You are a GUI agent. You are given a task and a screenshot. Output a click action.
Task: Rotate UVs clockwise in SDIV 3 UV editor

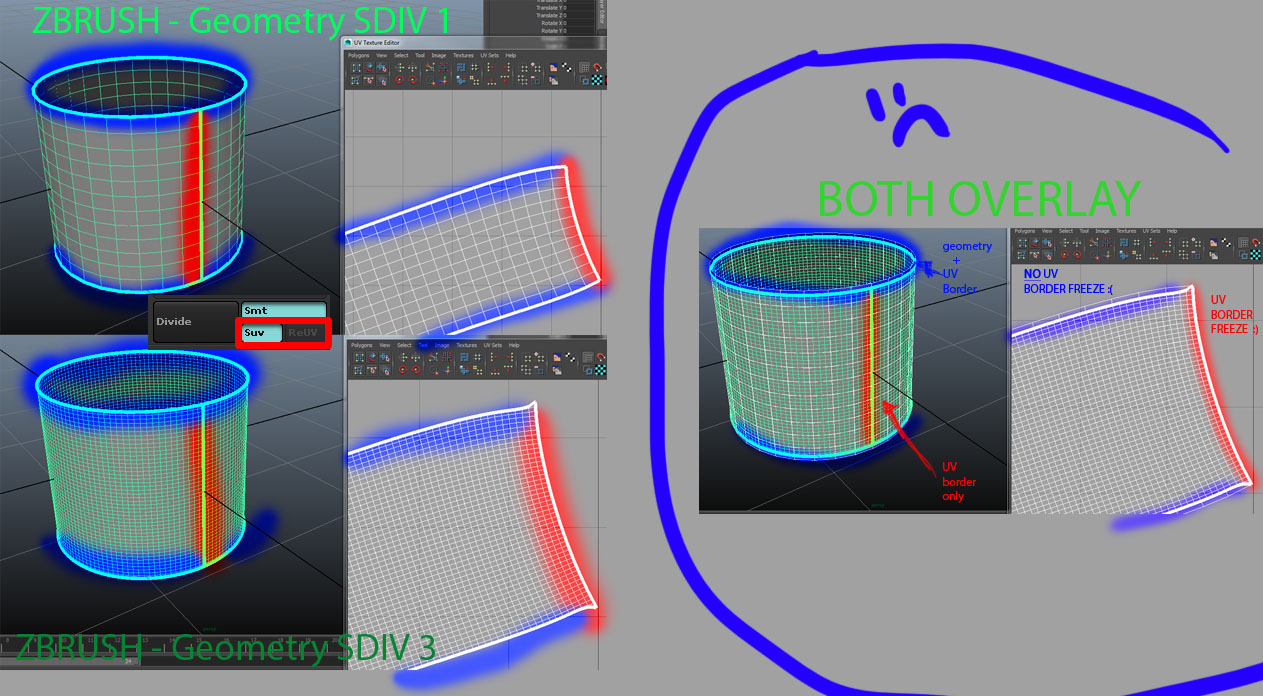pyautogui.click(x=416, y=369)
